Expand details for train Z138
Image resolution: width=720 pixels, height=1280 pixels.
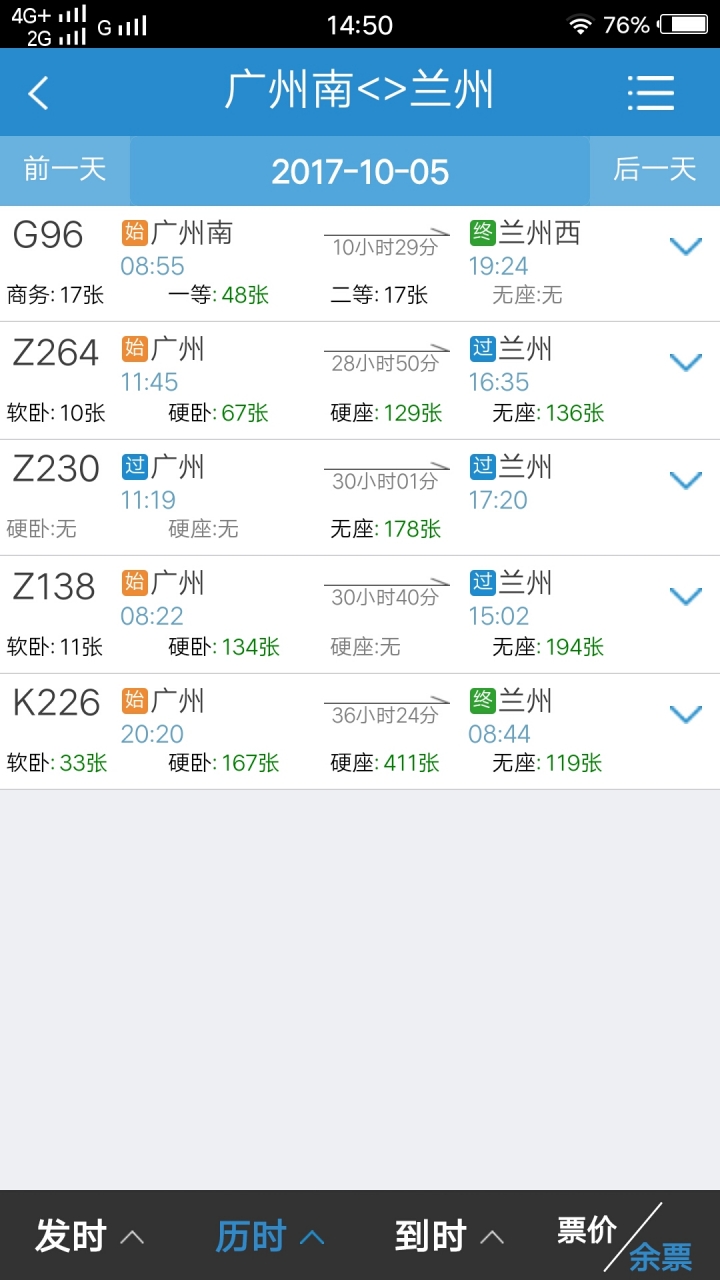(685, 596)
